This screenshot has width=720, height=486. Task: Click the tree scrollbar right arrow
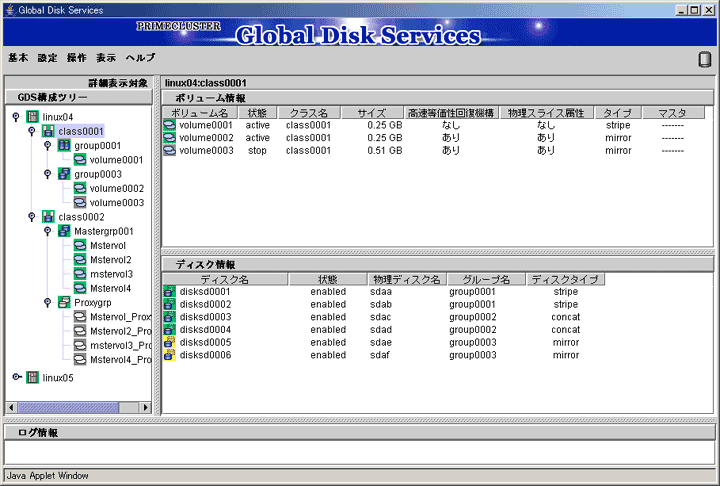pyautogui.click(x=145, y=407)
